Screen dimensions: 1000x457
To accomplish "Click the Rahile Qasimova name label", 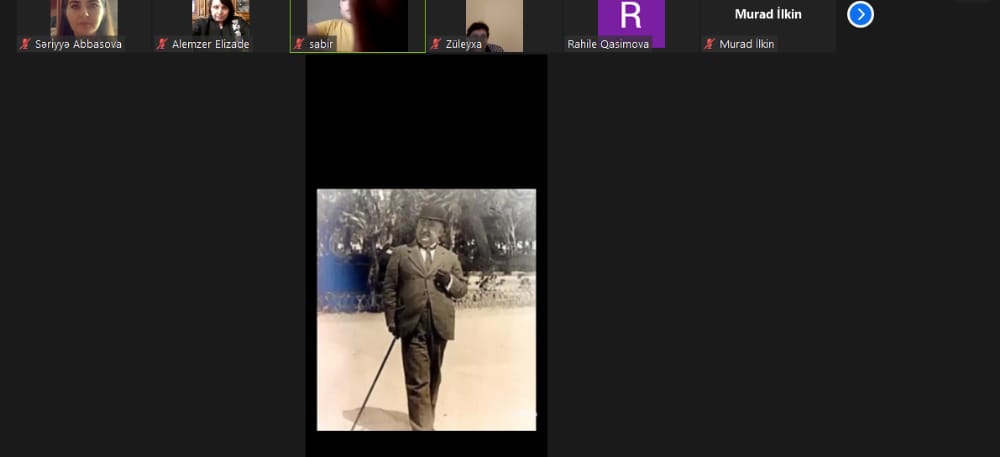I will [608, 44].
